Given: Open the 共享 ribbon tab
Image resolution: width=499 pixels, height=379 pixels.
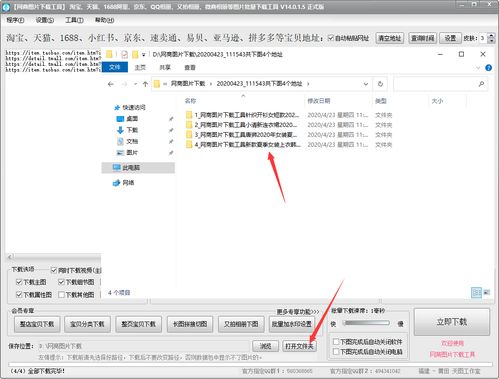Looking at the screenshot, I should click(165, 68).
